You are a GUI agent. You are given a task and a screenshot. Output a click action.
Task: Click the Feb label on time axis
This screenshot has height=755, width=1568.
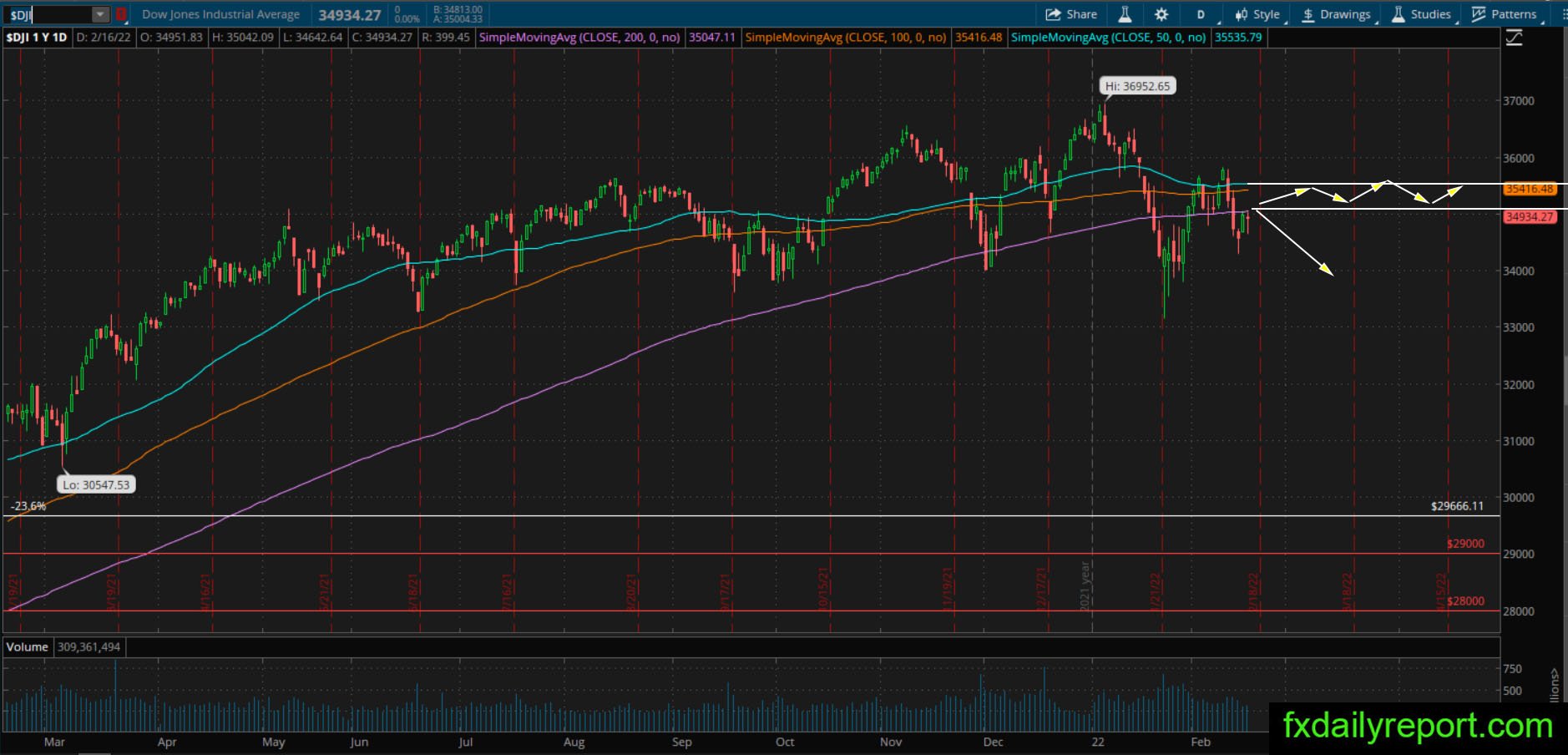(1201, 742)
